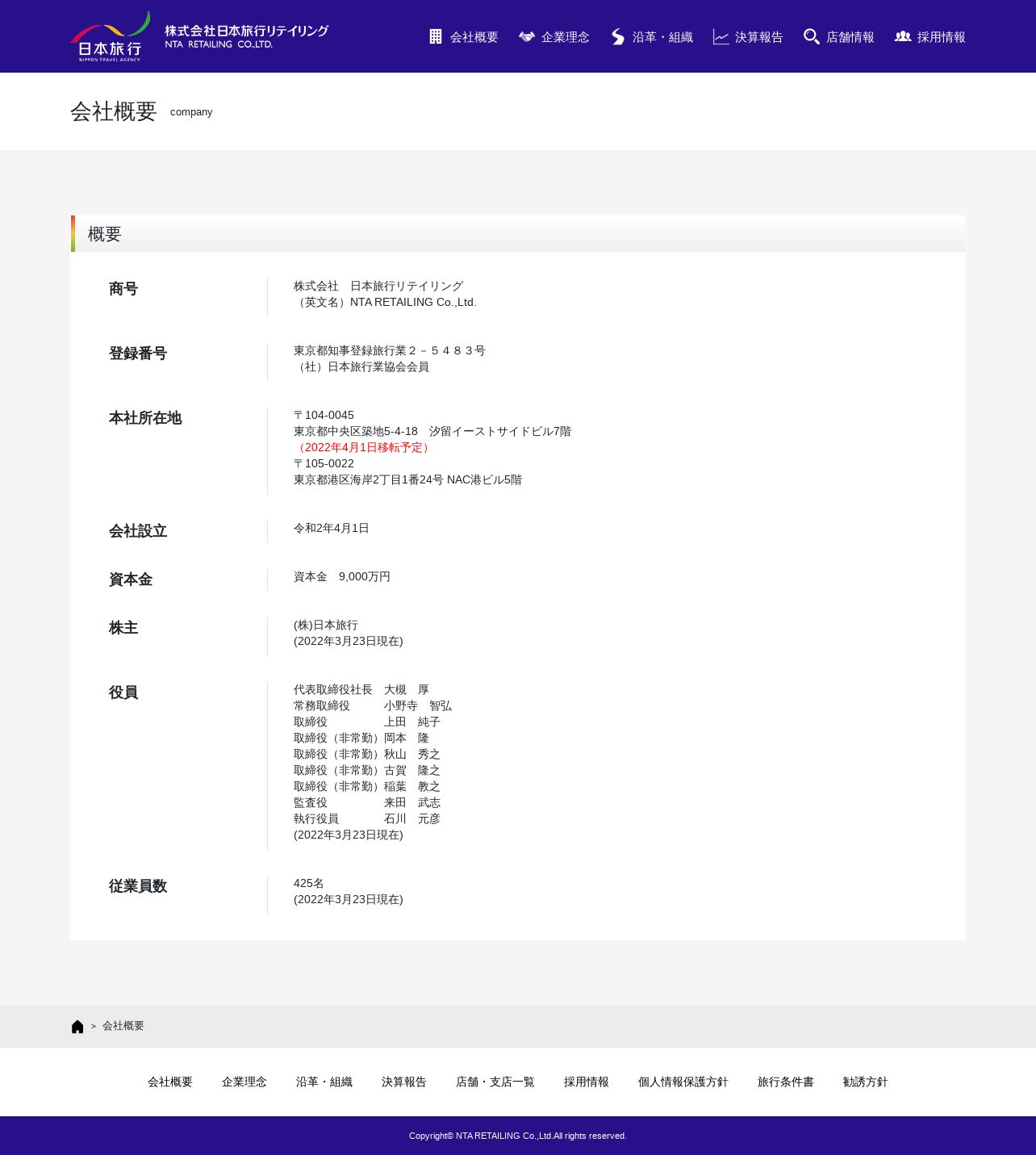Image resolution: width=1036 pixels, height=1155 pixels.
Task: Click the line chart icon beside 決算報告
Action: coord(721,37)
